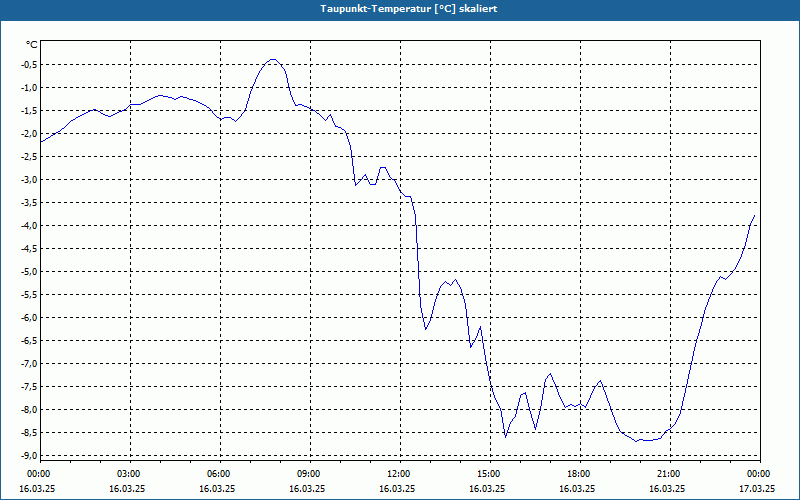Select the 16.03.25 date under 09:00
The image size is (800, 500).
point(307,488)
